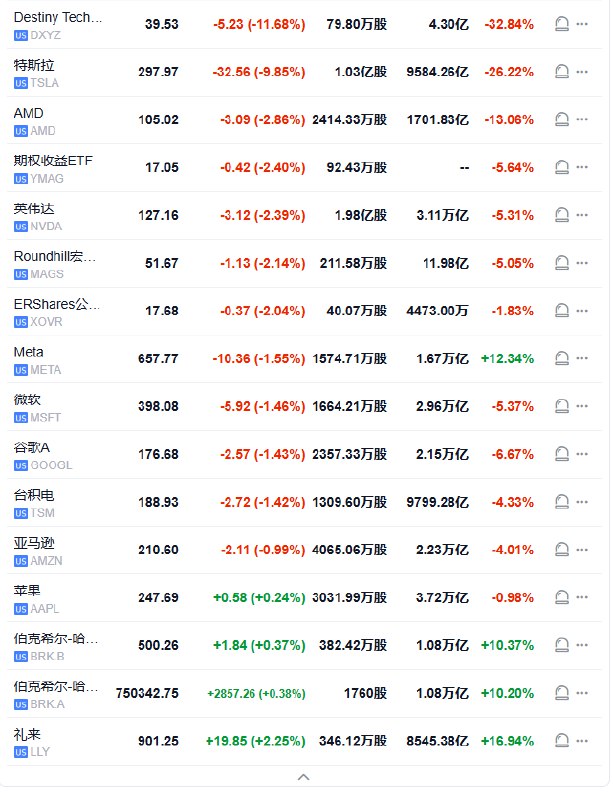Viewport: 613px width, 800px height.
Task: Open 微软 stock name
Action: pyautogui.click(x=27, y=399)
